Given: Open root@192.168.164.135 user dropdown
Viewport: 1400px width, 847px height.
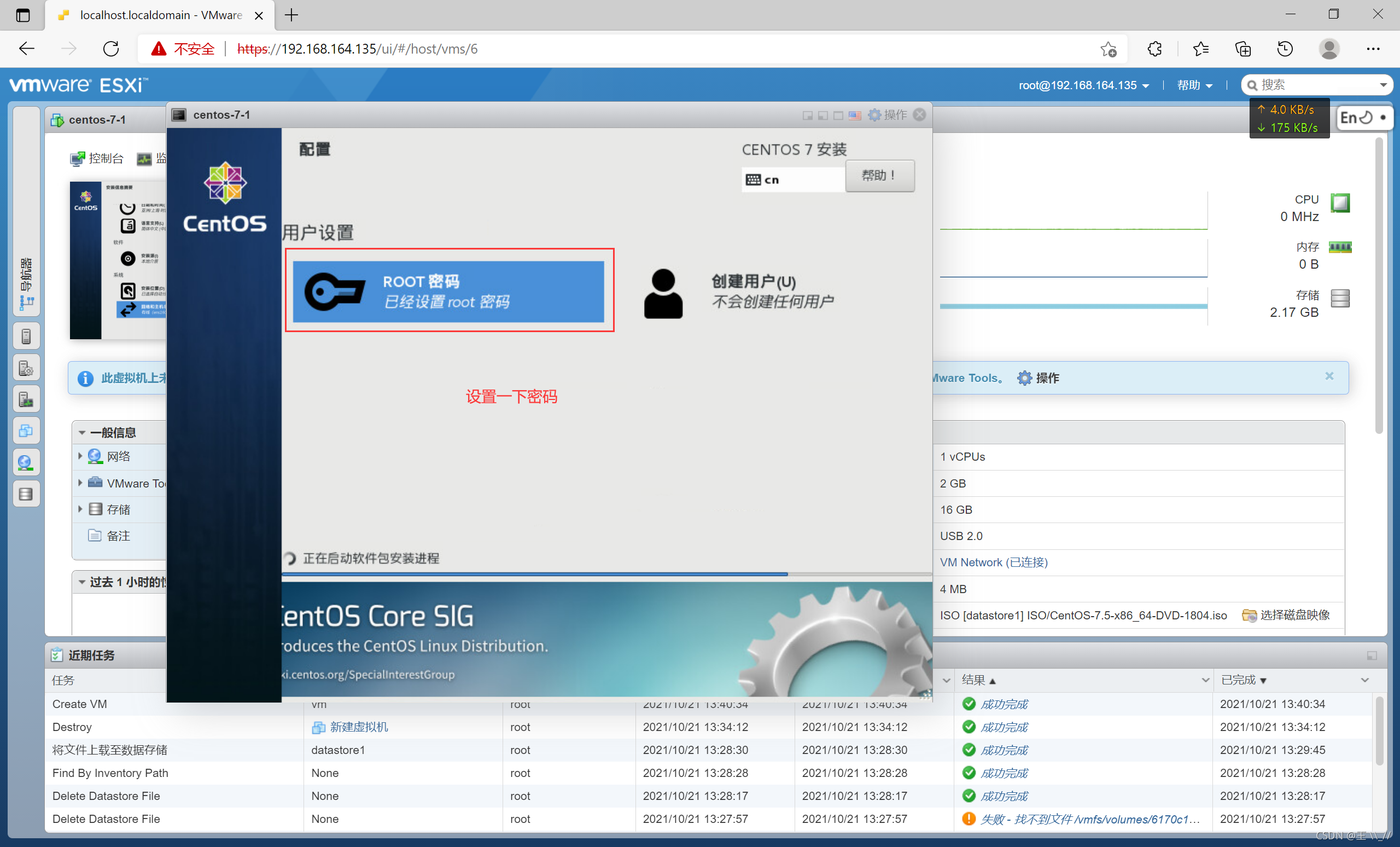Looking at the screenshot, I should [x=1083, y=85].
